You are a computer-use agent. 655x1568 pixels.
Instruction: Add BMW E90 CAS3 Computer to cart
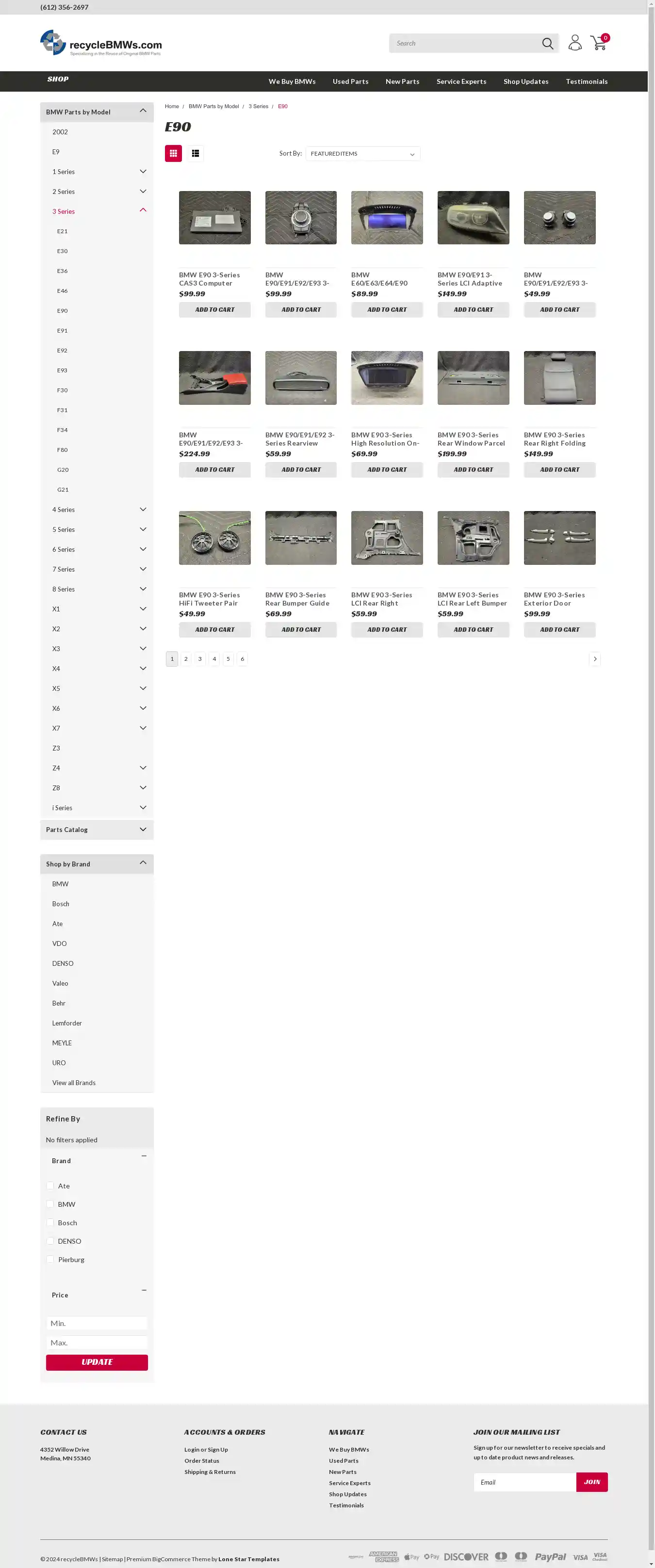click(x=214, y=310)
